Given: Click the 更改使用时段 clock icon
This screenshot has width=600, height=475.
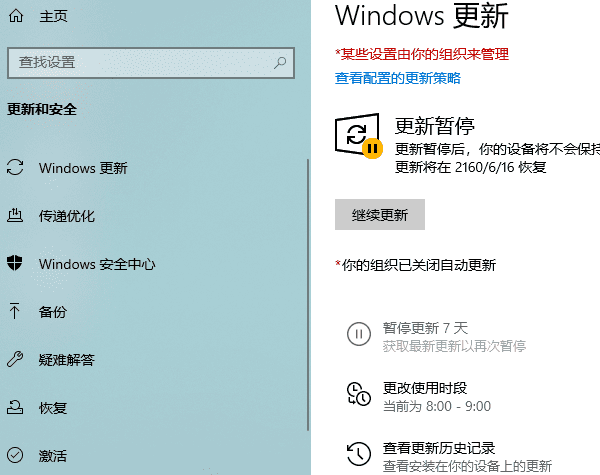Looking at the screenshot, I should click(359, 394).
